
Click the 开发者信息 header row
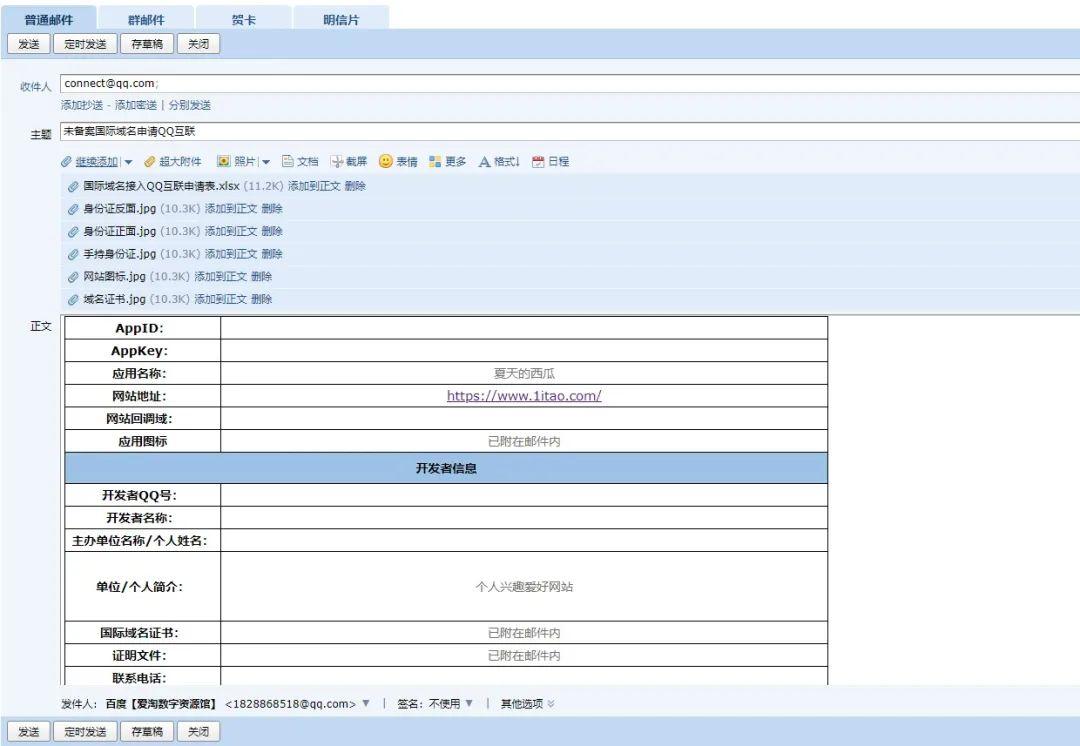tap(446, 468)
